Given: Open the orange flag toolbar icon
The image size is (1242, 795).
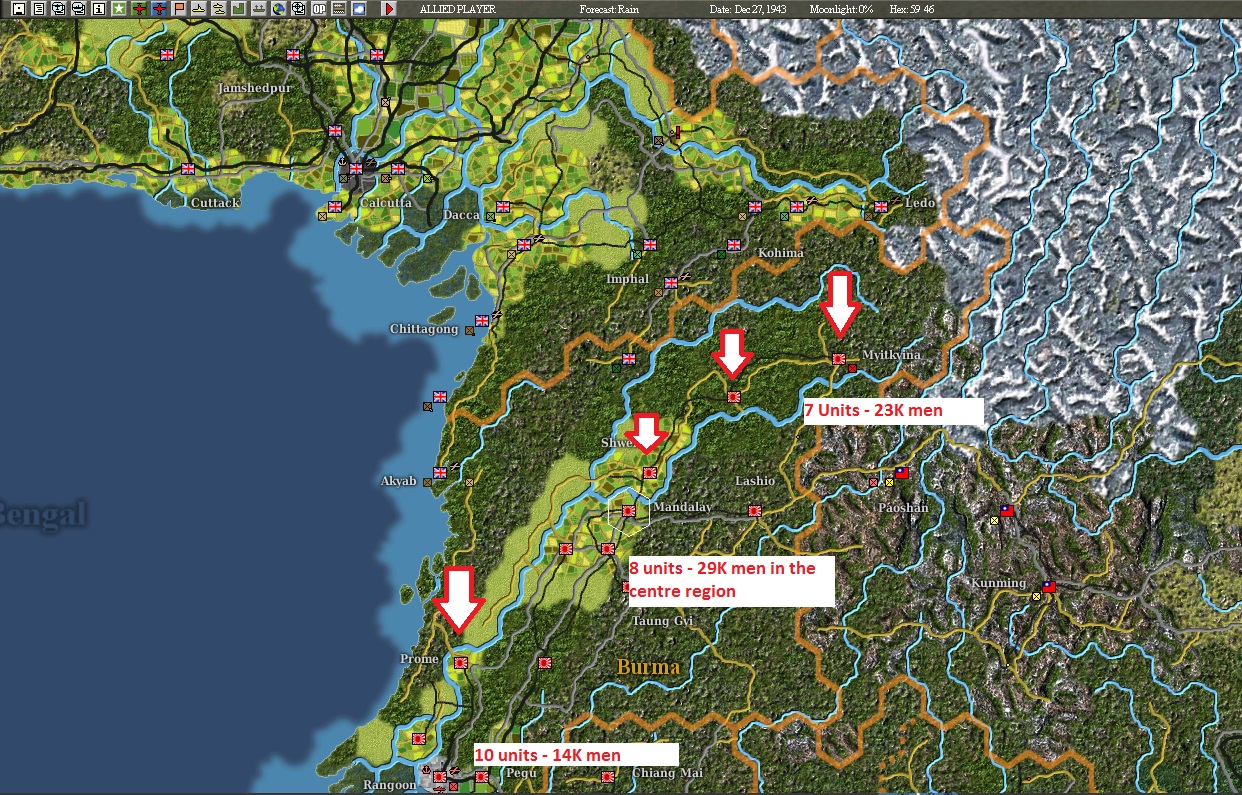Looking at the screenshot, I should click(179, 9).
